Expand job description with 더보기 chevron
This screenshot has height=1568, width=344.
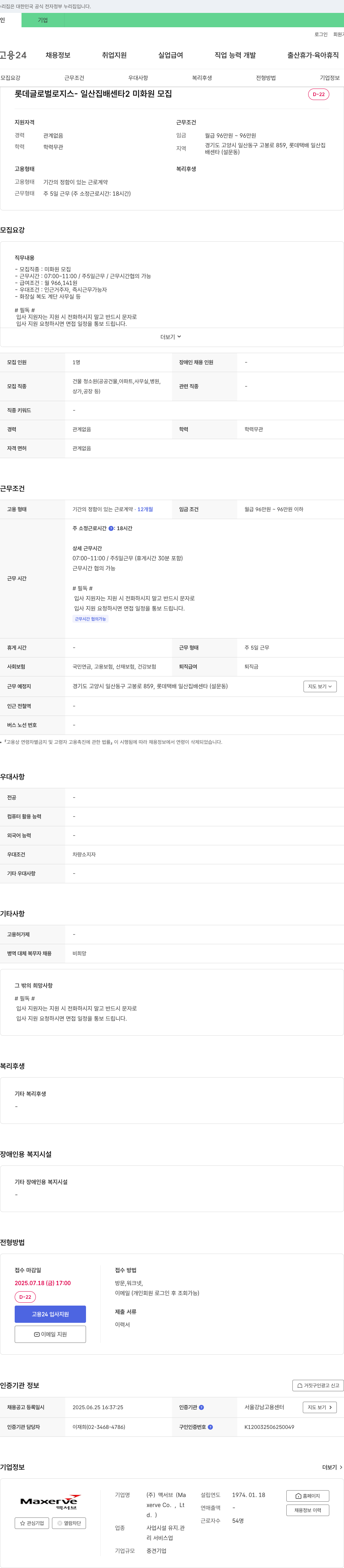point(171,337)
